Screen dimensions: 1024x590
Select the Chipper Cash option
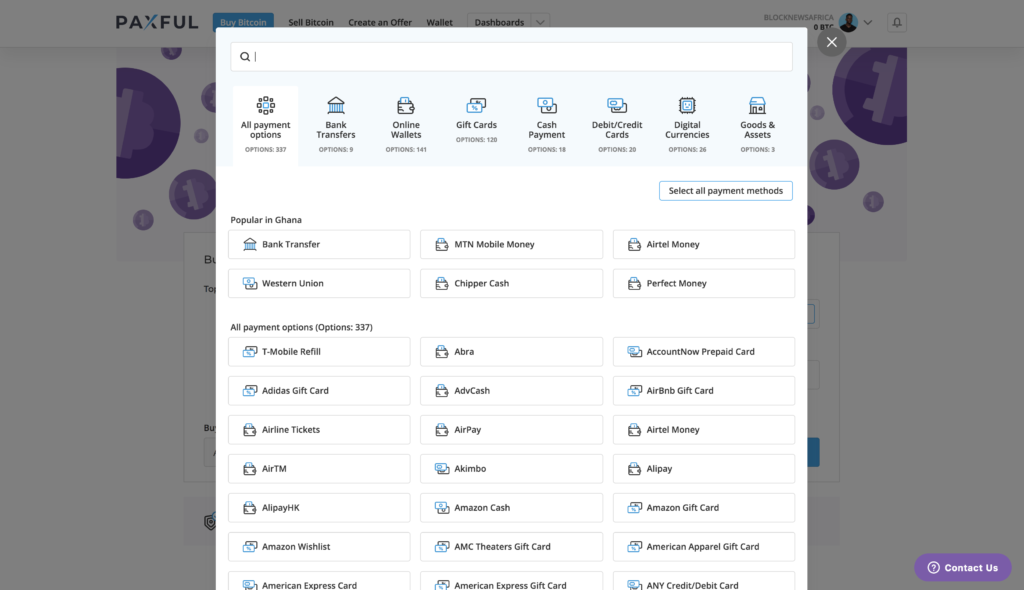coord(511,284)
